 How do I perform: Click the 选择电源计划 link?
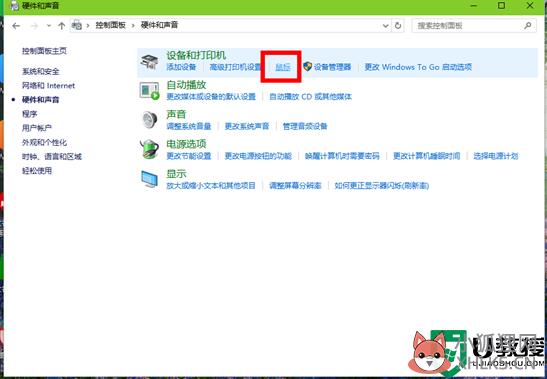pos(496,156)
